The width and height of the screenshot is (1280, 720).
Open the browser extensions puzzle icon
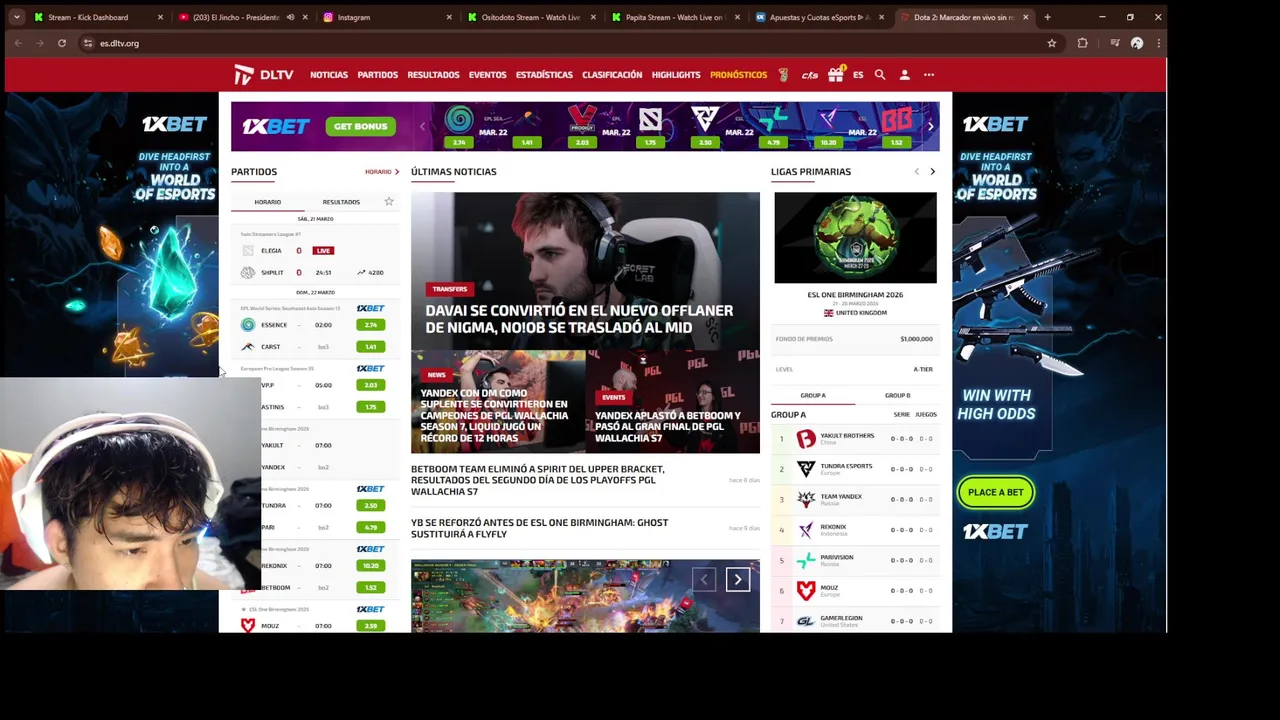point(1082,43)
